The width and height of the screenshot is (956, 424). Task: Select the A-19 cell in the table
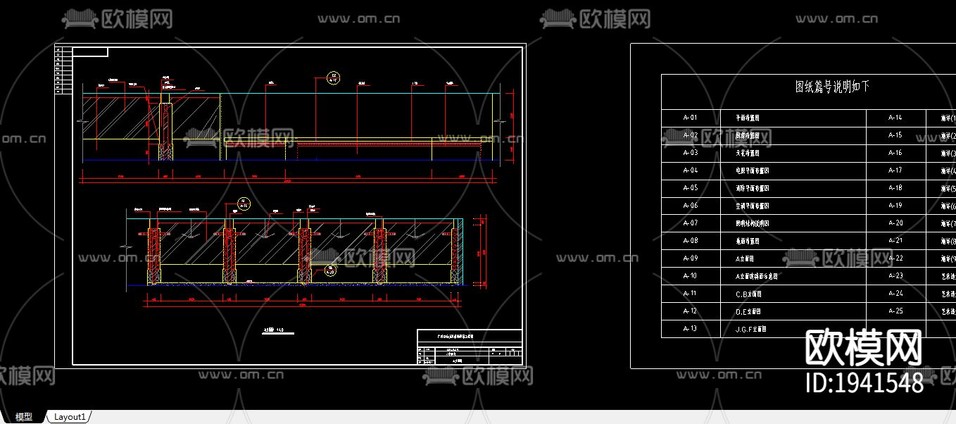pos(896,206)
